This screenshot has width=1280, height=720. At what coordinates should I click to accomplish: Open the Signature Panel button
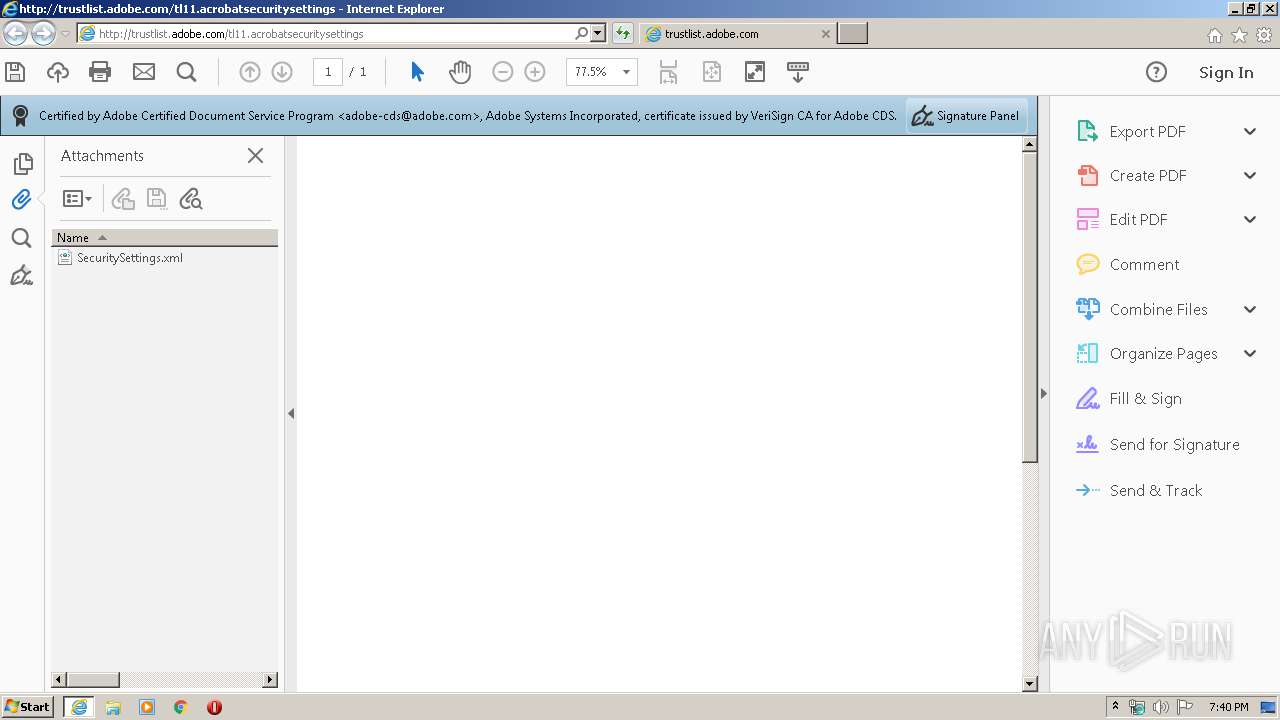966,116
